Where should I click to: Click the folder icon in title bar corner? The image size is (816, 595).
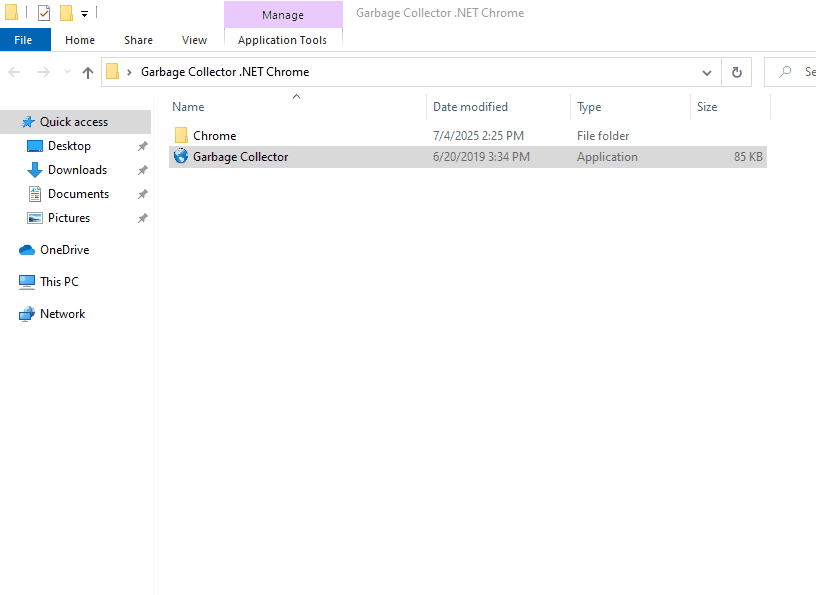click(11, 12)
